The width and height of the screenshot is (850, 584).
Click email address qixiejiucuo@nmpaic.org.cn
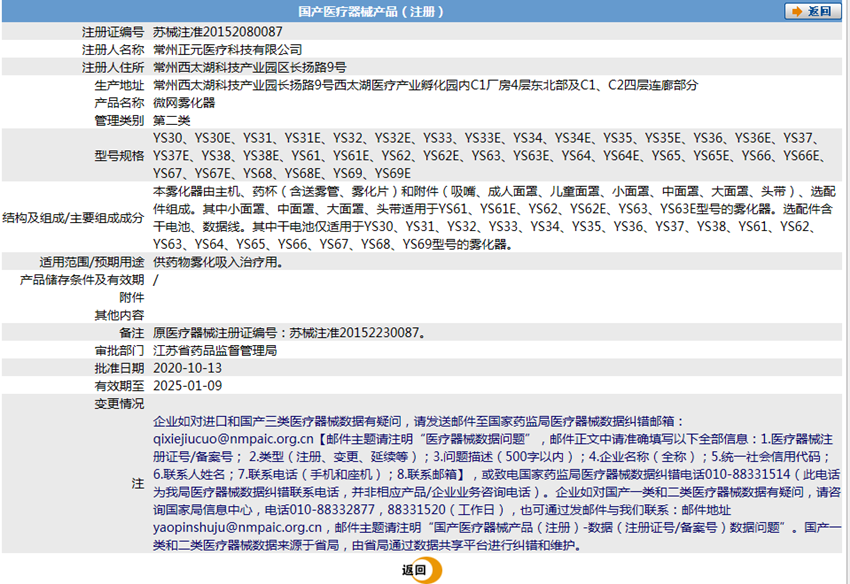tap(233, 439)
